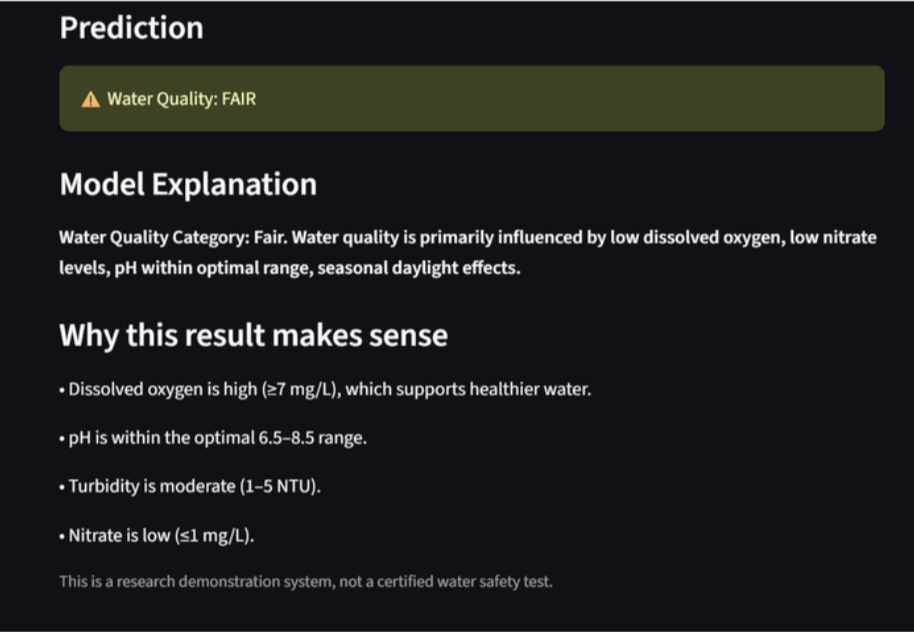Click the 'Why this result makes sense' heading
This screenshot has height=632, width=914.
click(x=253, y=334)
